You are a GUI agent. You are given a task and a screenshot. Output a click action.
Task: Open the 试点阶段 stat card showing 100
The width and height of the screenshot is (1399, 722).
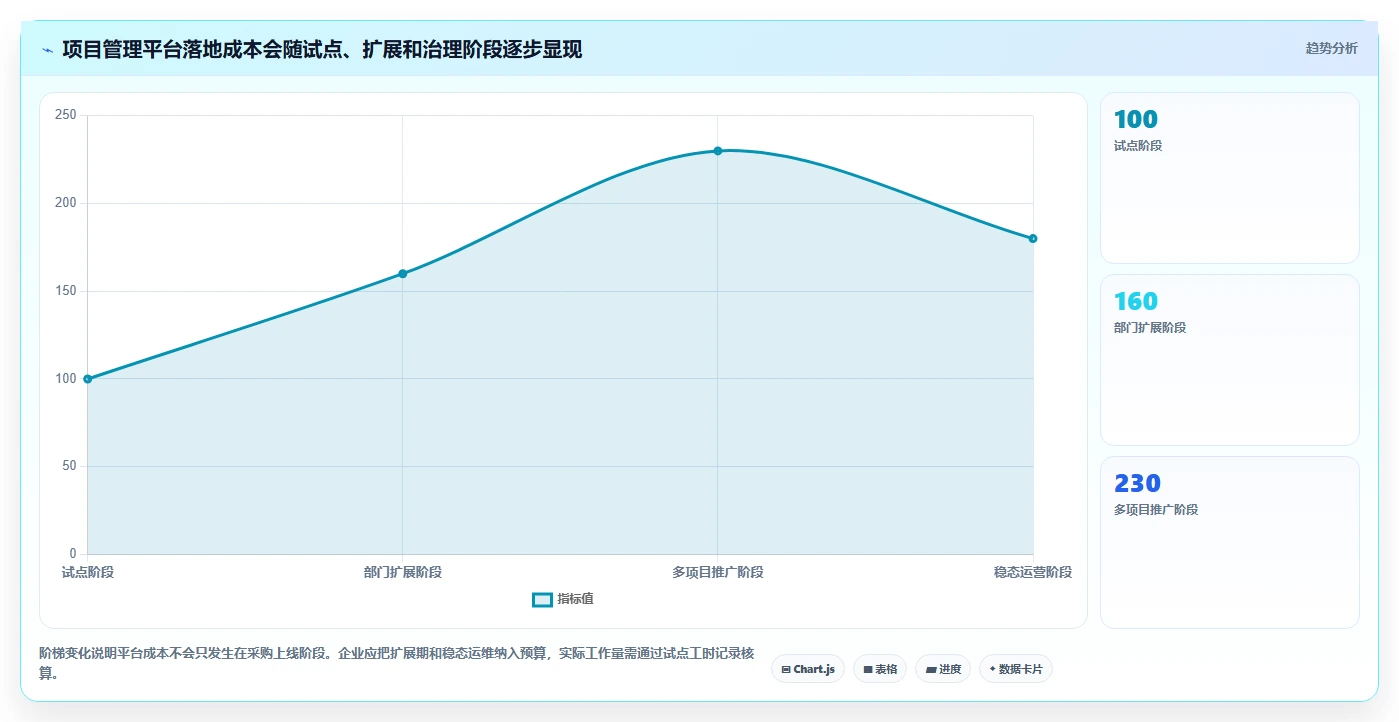pos(1230,178)
